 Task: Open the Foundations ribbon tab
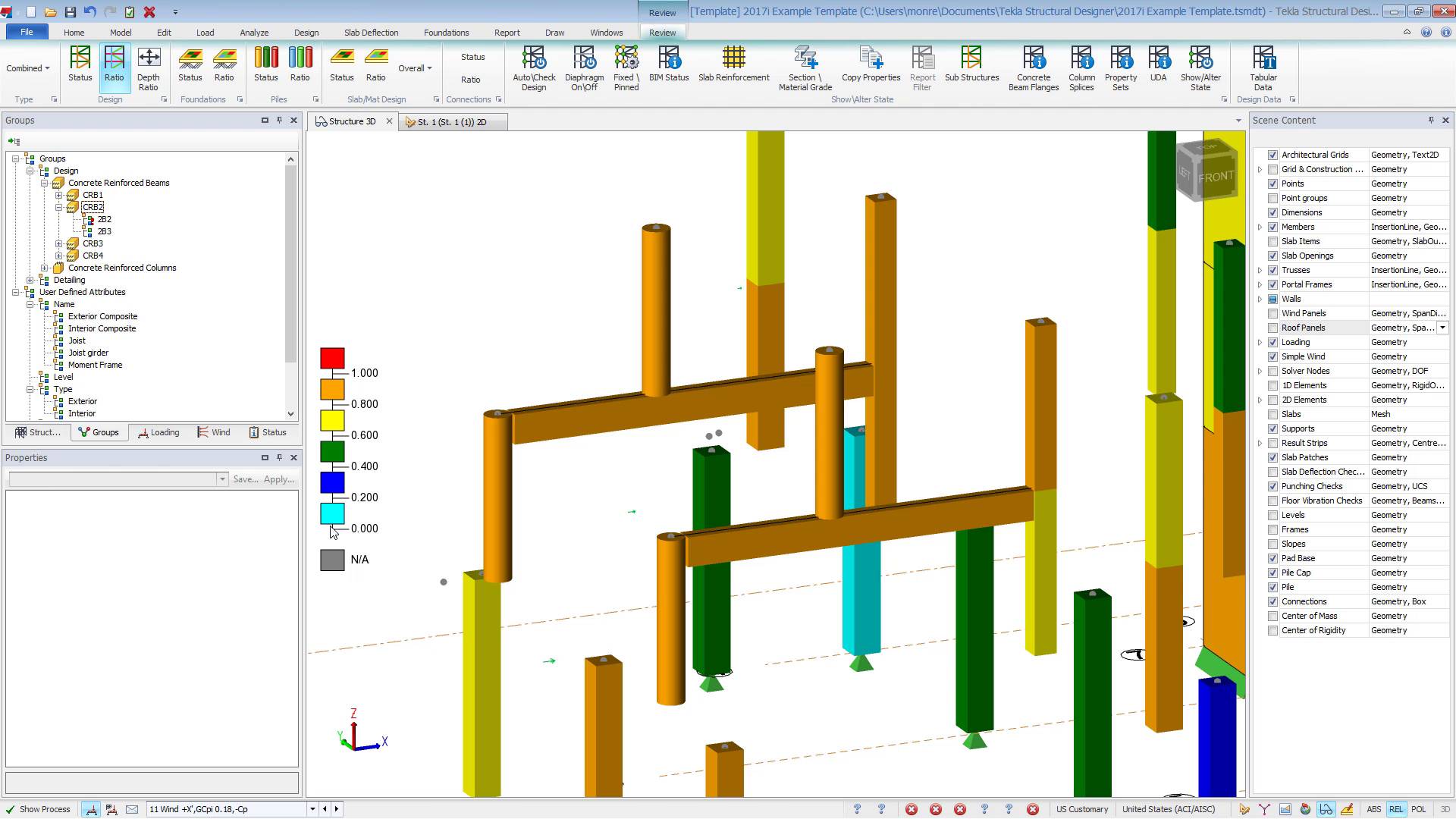(446, 33)
